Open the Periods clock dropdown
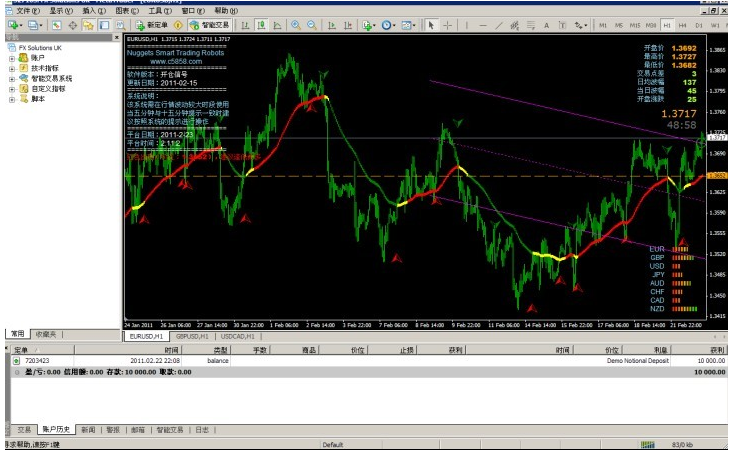The width and height of the screenshot is (733, 453). click(x=388, y=25)
